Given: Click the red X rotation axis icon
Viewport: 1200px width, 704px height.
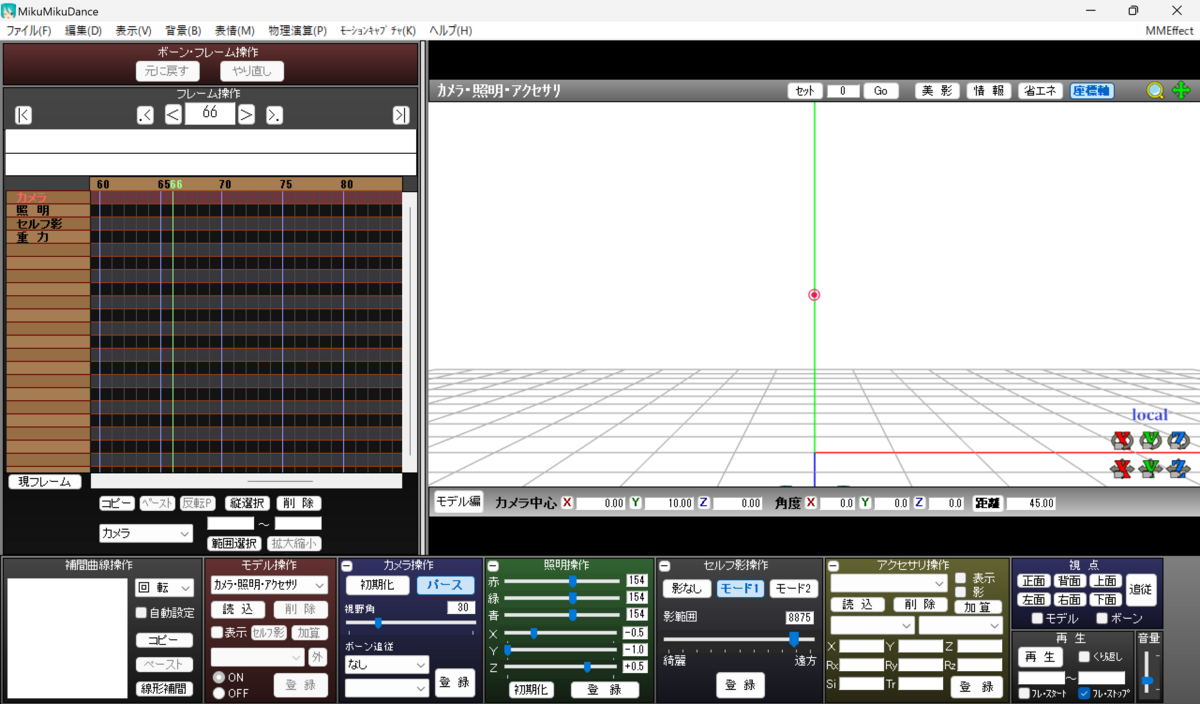Looking at the screenshot, I should click(1122, 440).
